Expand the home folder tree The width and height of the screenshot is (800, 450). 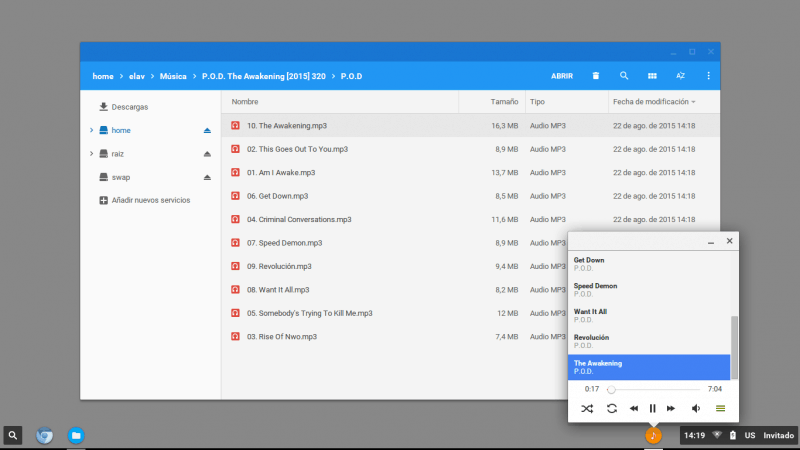coord(91,131)
